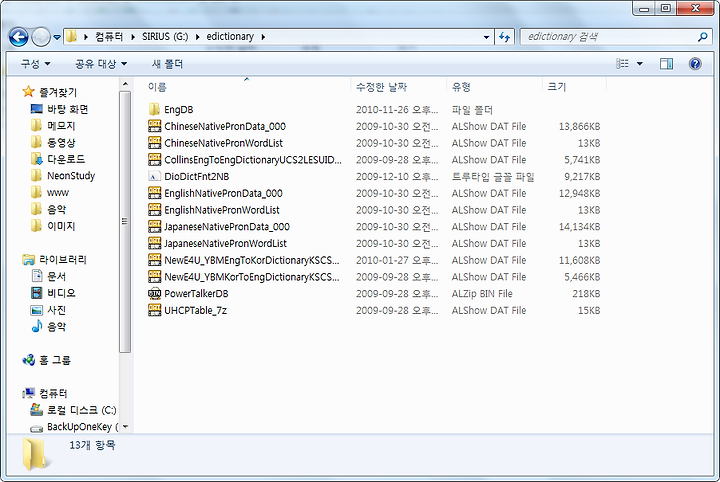
Task: Select the BackUpOneKey drive
Action: pyautogui.click(x=82, y=427)
